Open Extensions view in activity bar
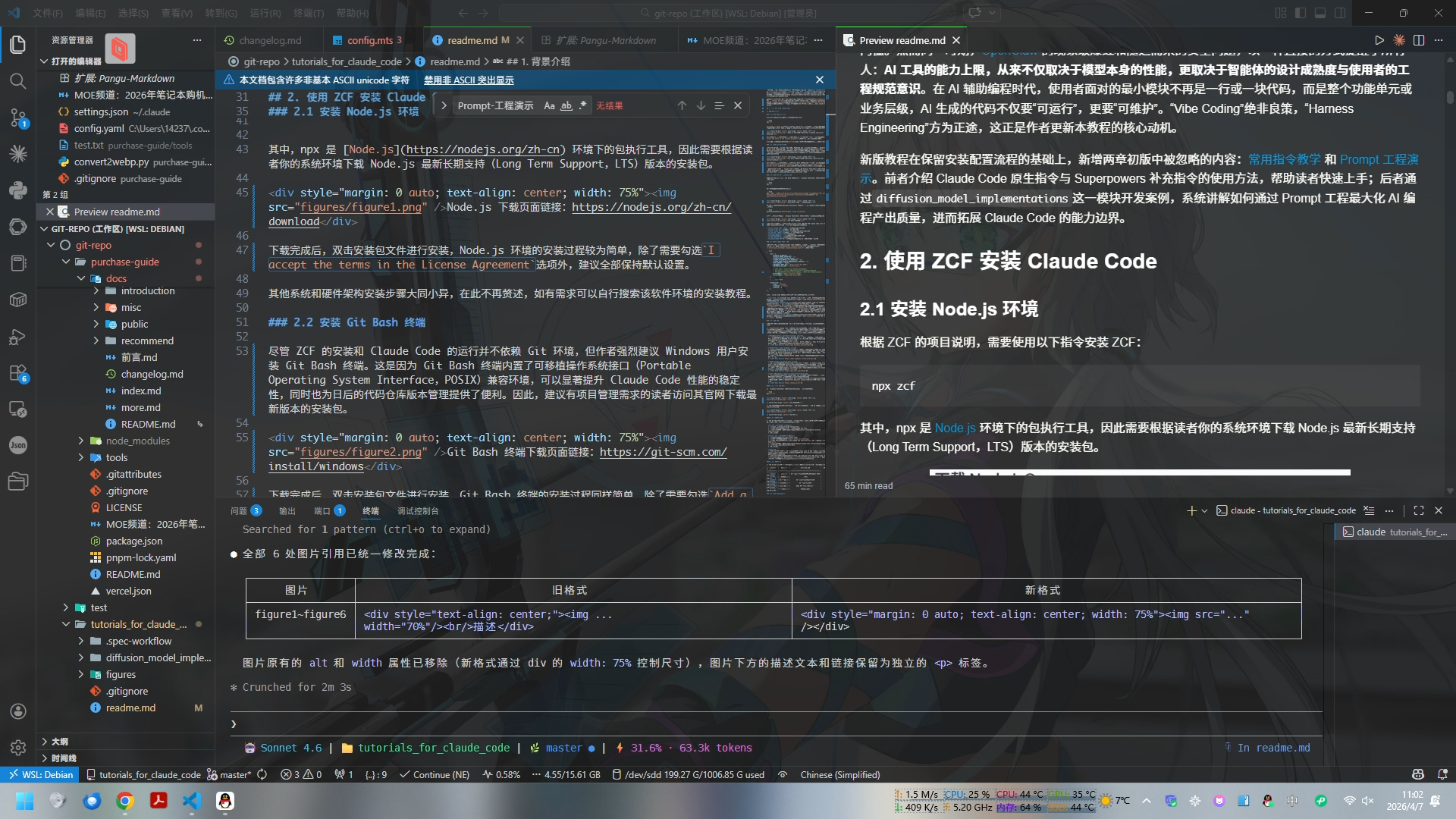The width and height of the screenshot is (1456, 819). pyautogui.click(x=18, y=373)
